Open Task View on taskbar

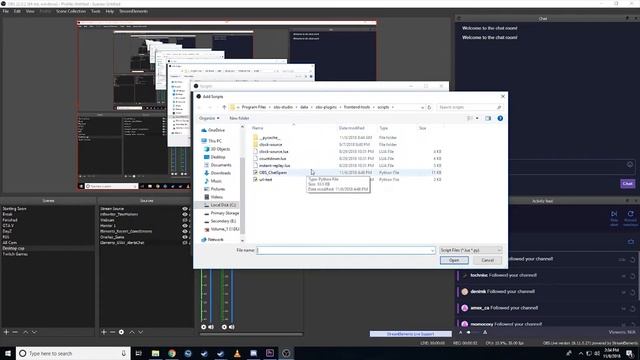point(138,353)
